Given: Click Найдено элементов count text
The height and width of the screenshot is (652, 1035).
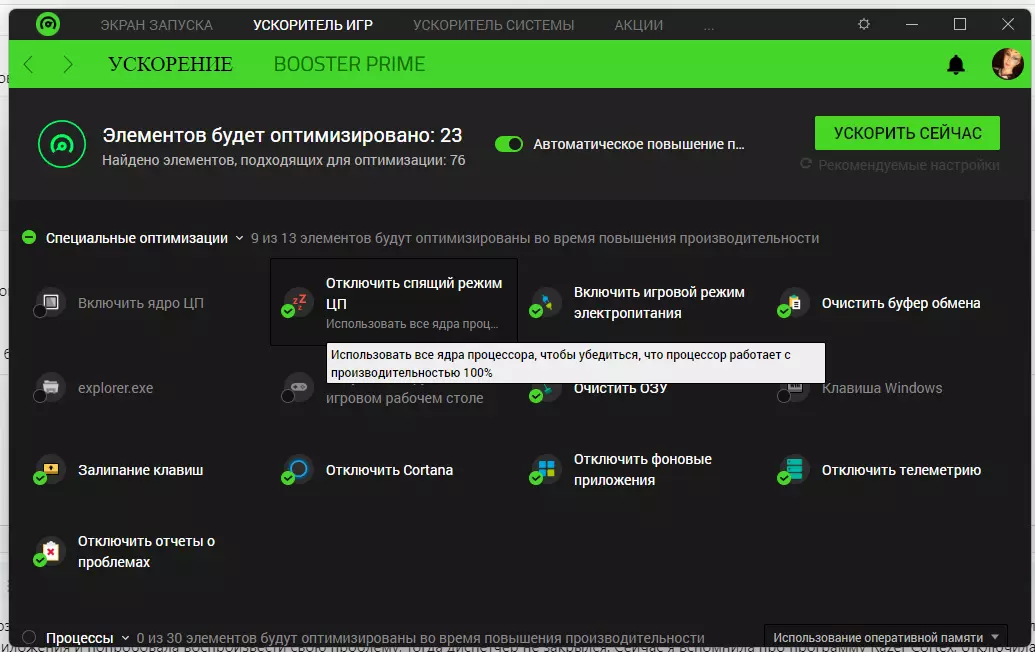Looking at the screenshot, I should (x=283, y=160).
